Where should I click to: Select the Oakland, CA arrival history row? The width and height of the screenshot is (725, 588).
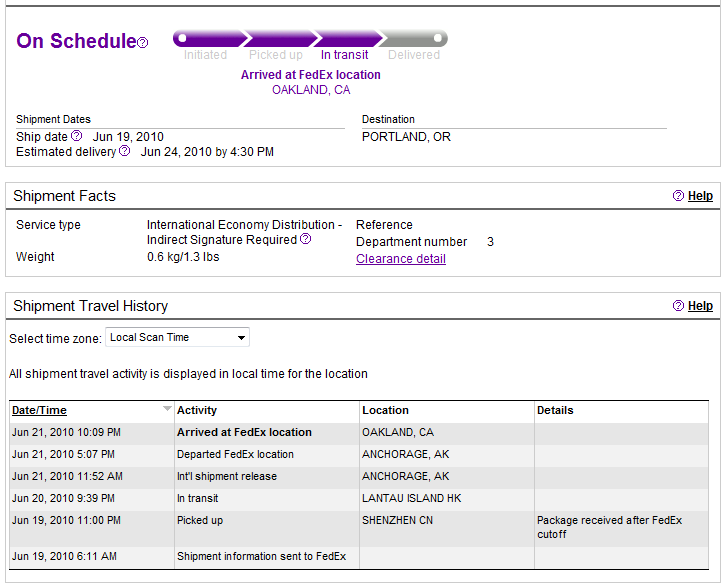point(359,433)
